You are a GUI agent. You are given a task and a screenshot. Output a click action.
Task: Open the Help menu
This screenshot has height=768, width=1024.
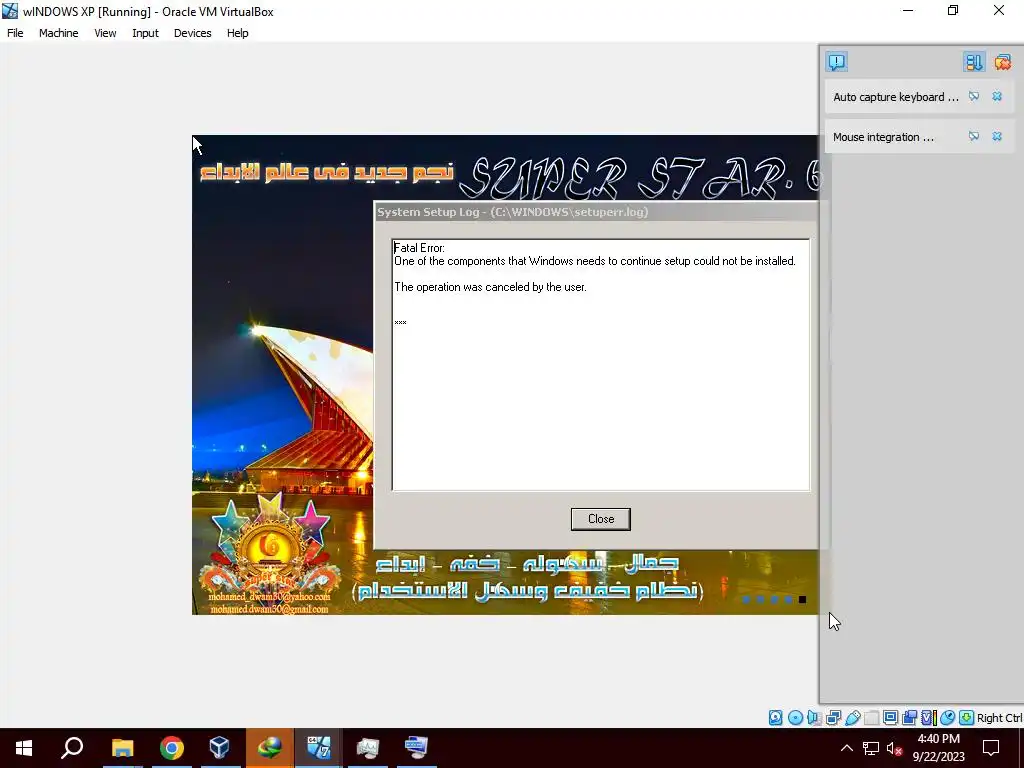(238, 33)
